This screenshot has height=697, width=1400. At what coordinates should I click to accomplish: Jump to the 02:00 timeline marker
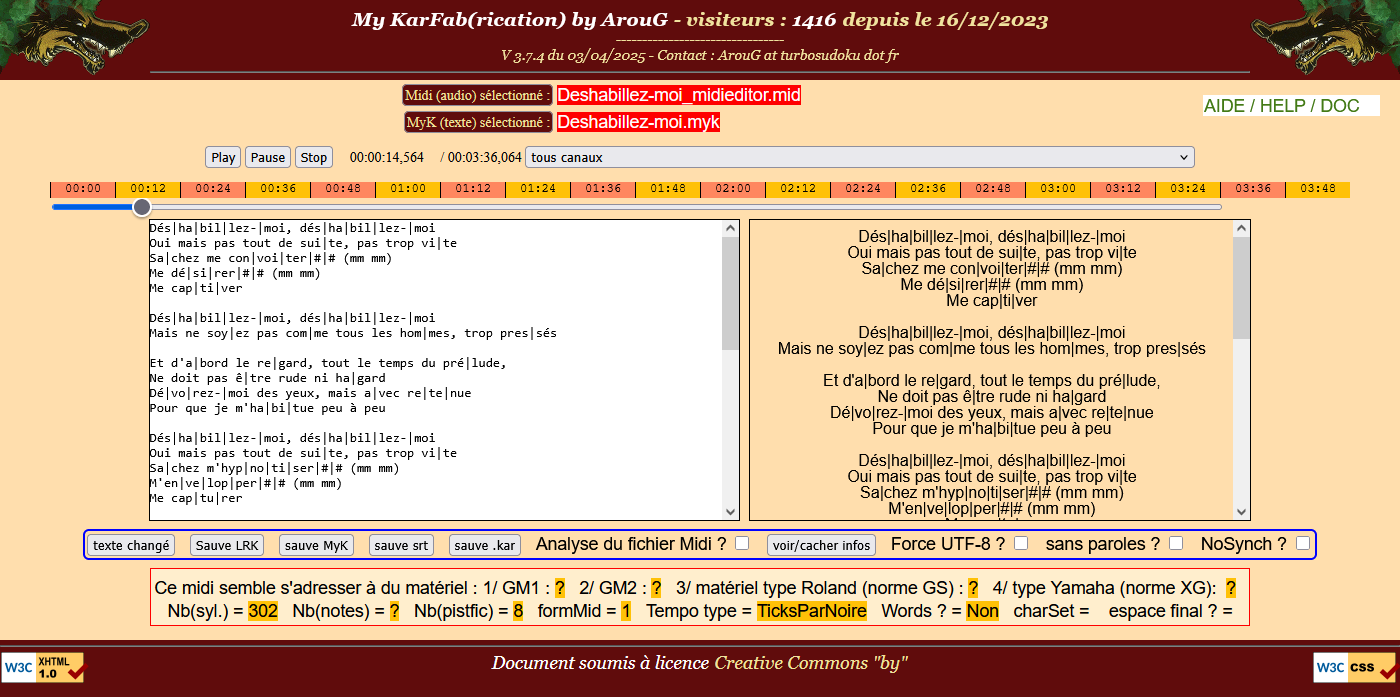pyautogui.click(x=733, y=189)
